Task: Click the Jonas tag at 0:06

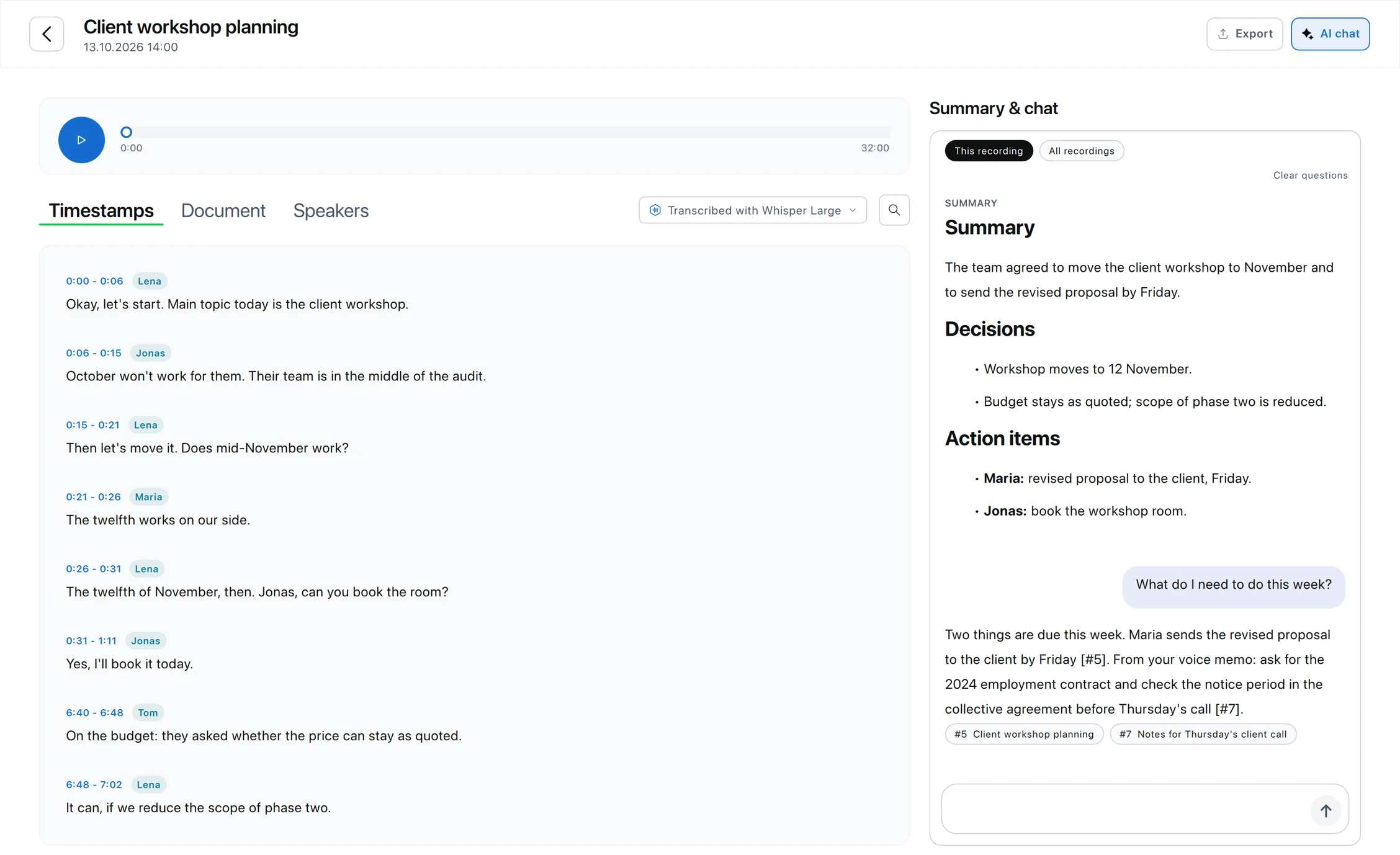Action: point(151,353)
